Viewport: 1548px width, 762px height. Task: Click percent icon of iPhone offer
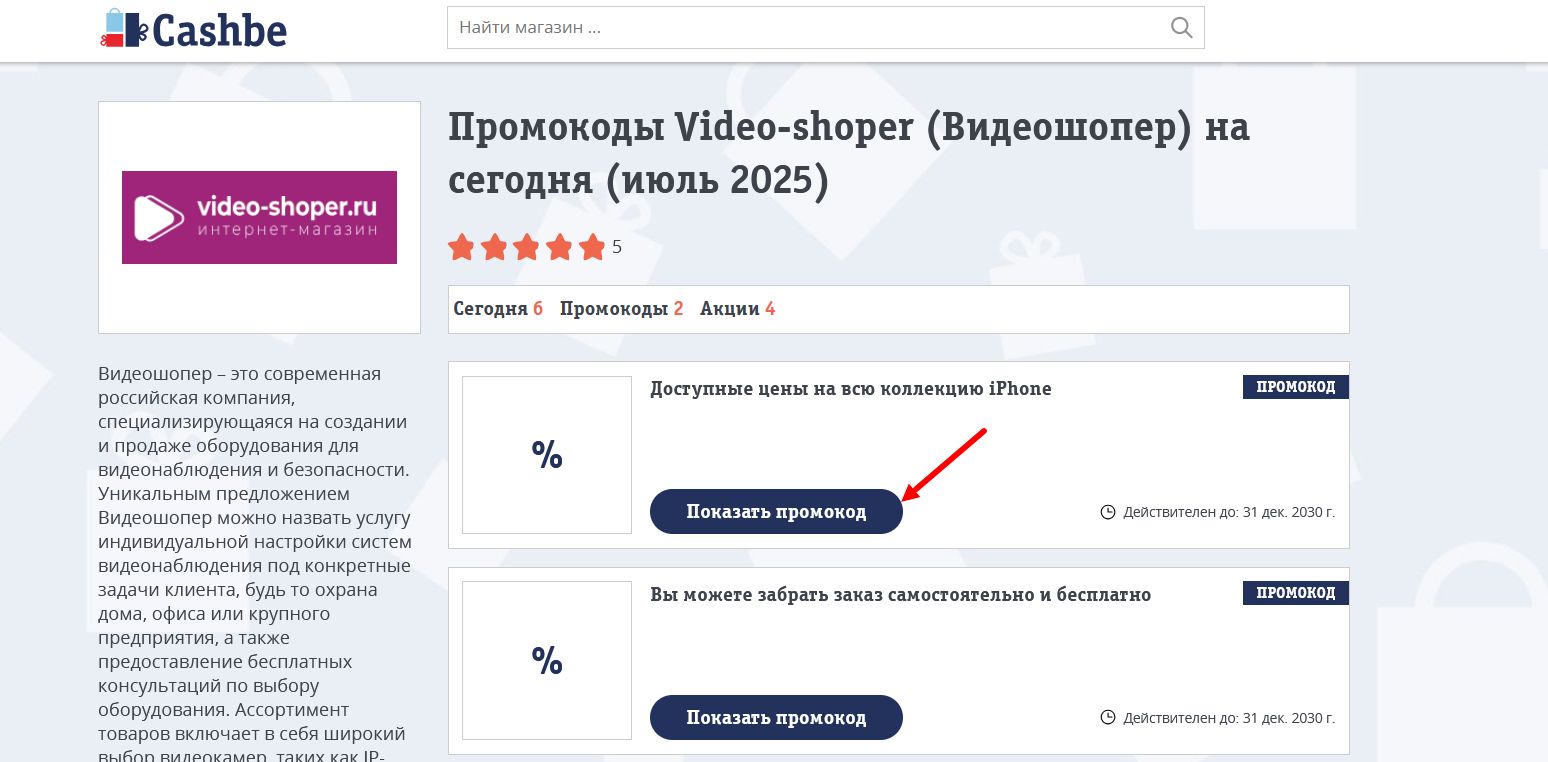pyautogui.click(x=547, y=455)
